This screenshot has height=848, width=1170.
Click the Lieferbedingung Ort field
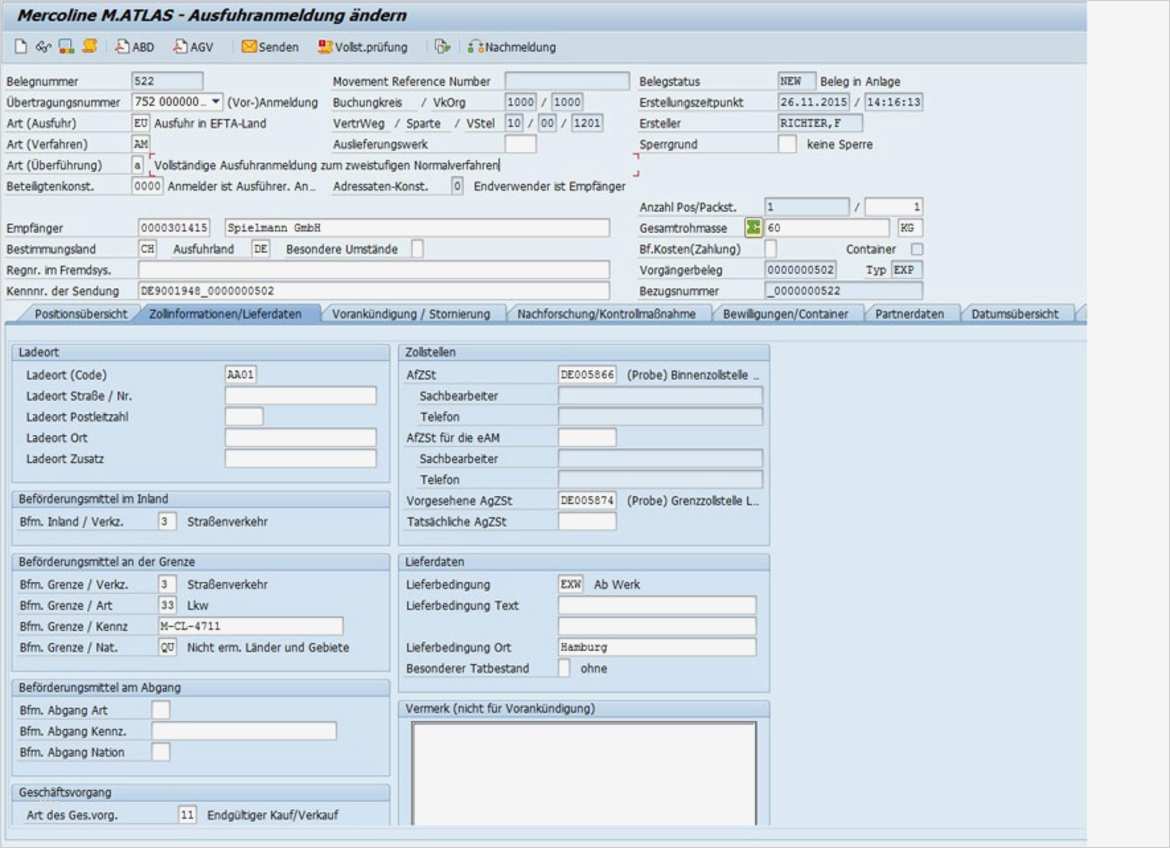657,646
